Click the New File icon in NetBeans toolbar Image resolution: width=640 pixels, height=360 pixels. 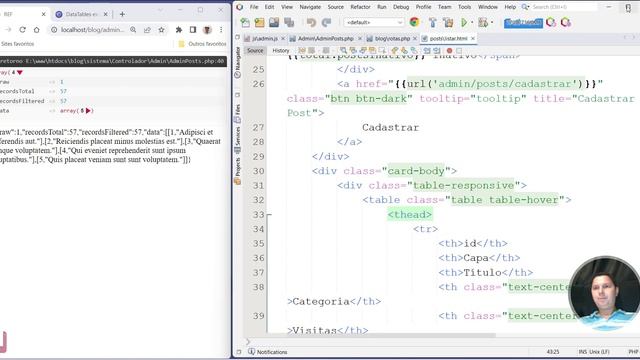(245, 22)
